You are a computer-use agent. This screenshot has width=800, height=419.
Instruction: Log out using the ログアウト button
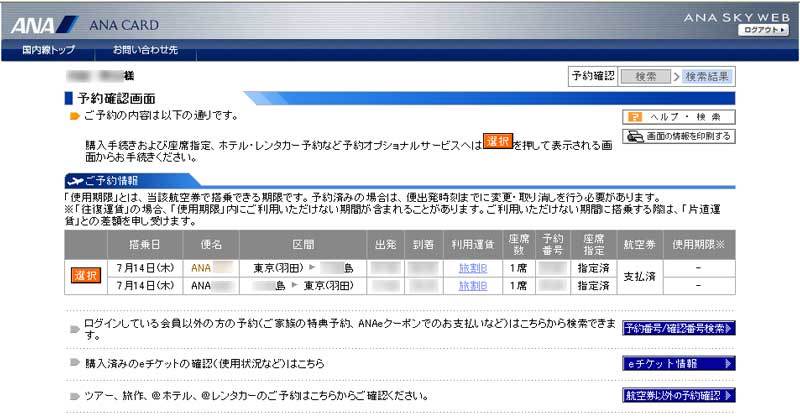[764, 31]
